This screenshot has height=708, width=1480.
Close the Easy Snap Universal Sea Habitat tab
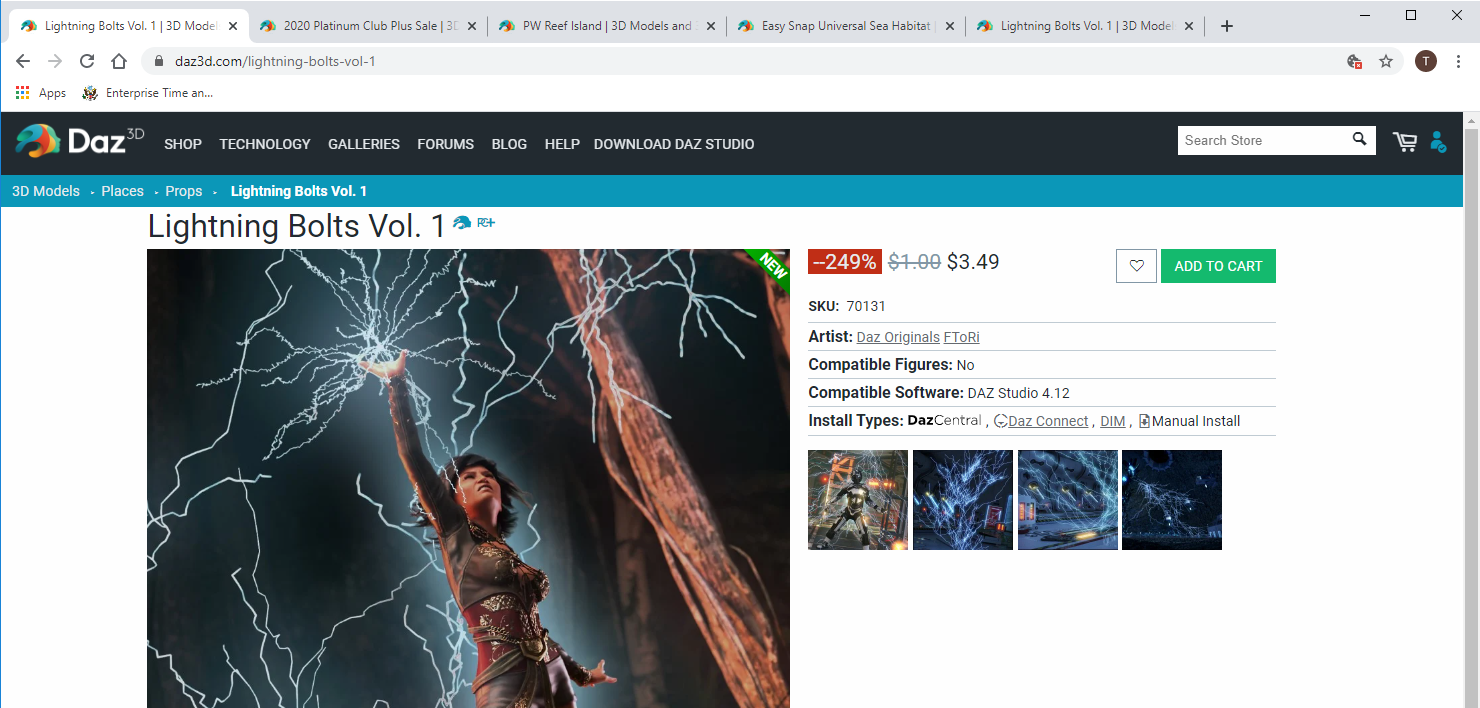(950, 26)
